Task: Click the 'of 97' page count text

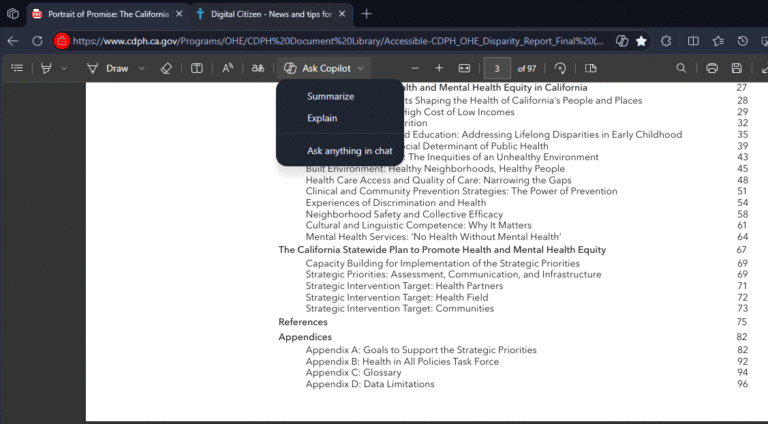Action: [527, 69]
